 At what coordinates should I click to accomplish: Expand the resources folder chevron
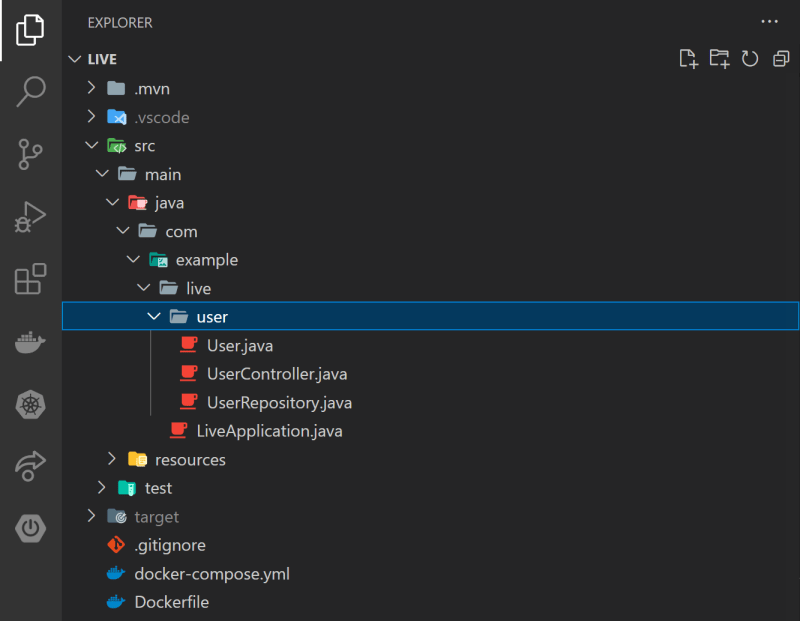tap(112, 459)
